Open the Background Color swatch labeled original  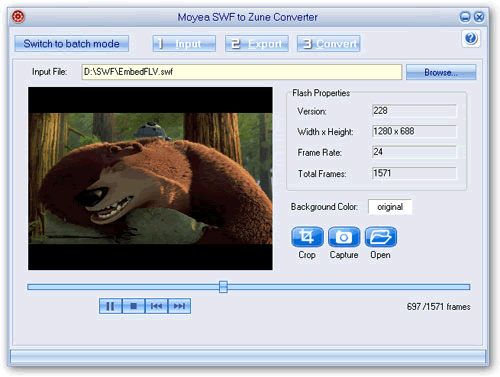tap(390, 207)
